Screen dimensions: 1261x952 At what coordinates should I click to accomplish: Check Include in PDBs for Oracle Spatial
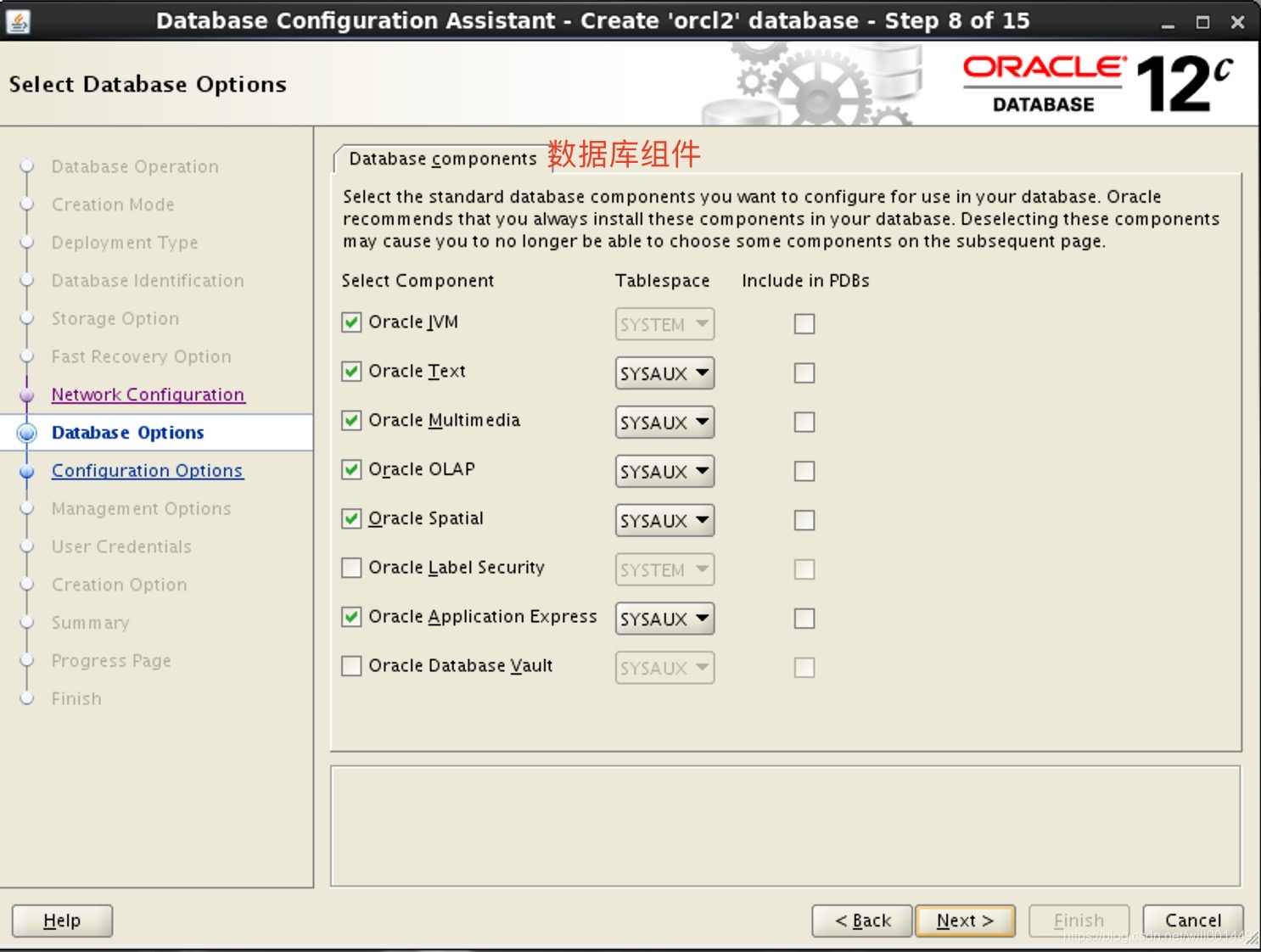pyautogui.click(x=804, y=521)
